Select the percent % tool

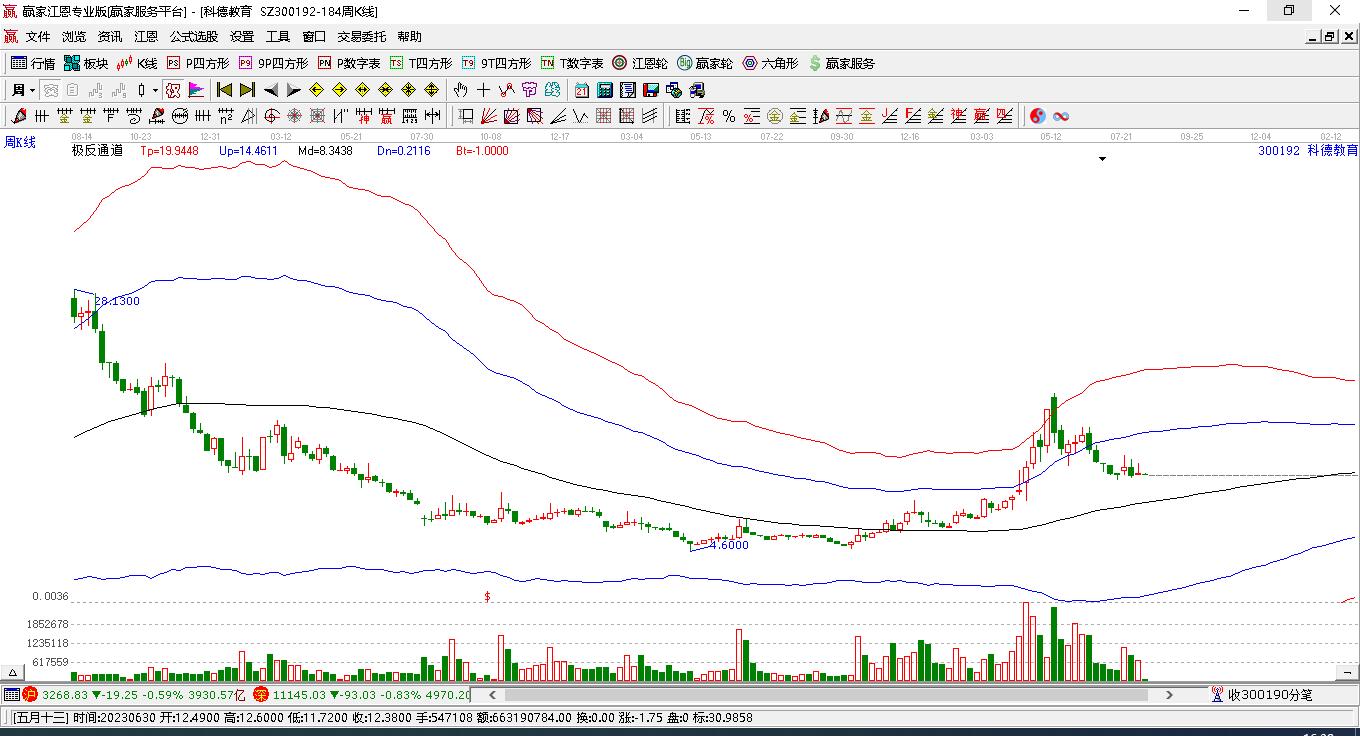[729, 116]
